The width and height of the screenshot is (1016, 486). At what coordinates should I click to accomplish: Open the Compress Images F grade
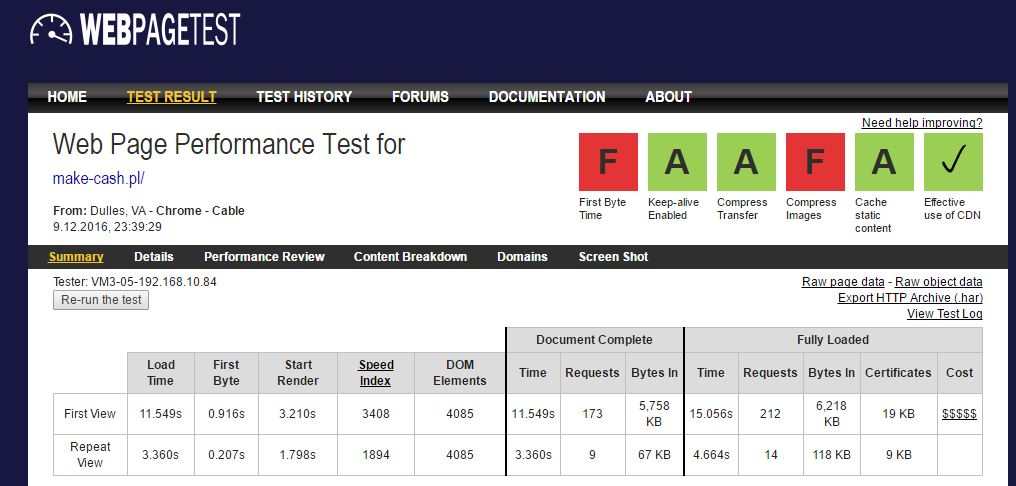tap(815, 161)
